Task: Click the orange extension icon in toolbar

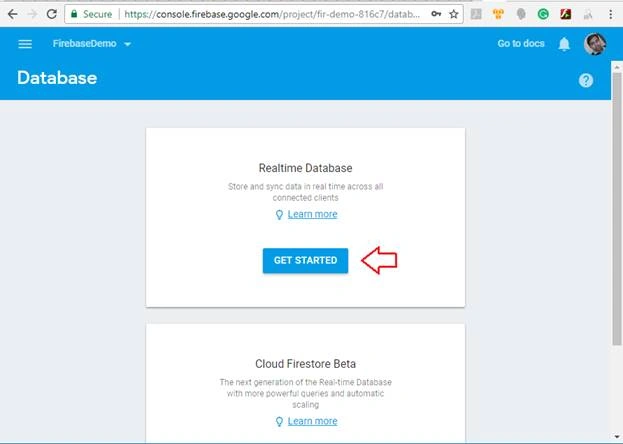Action: point(498,14)
